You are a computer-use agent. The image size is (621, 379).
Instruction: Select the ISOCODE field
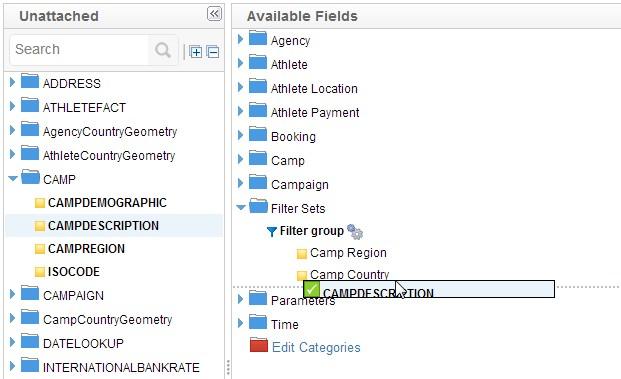click(x=74, y=272)
